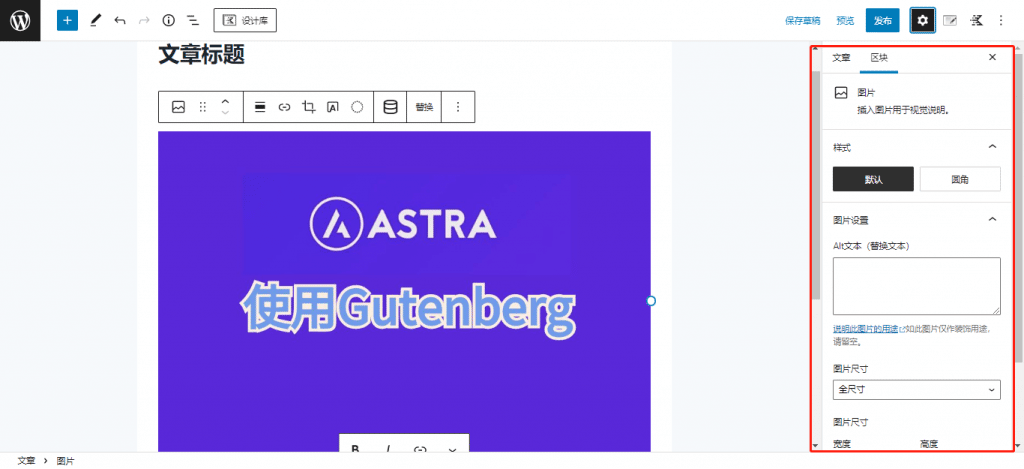Screen dimensions: 1024x469
Task: Click the block drag handle dots
Action: click(x=202, y=107)
